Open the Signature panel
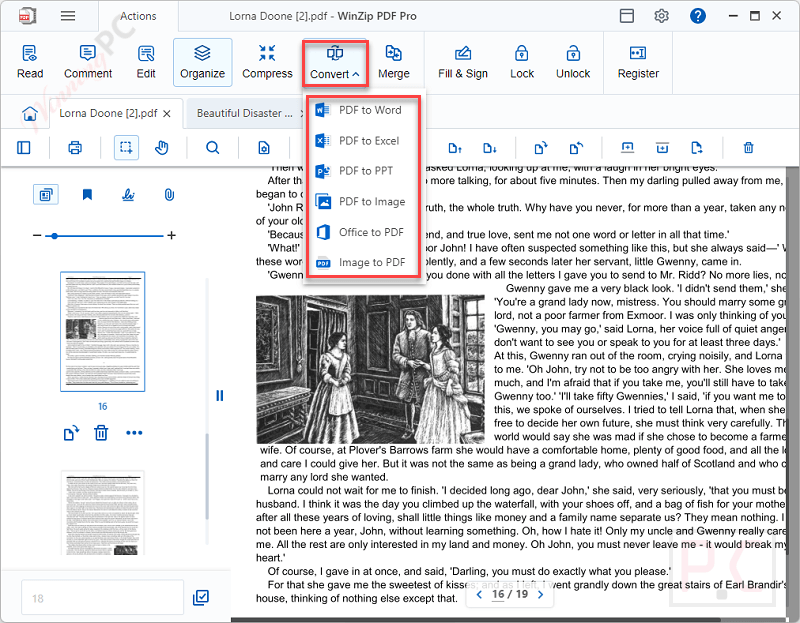Image resolution: width=800 pixels, height=623 pixels. coord(130,194)
